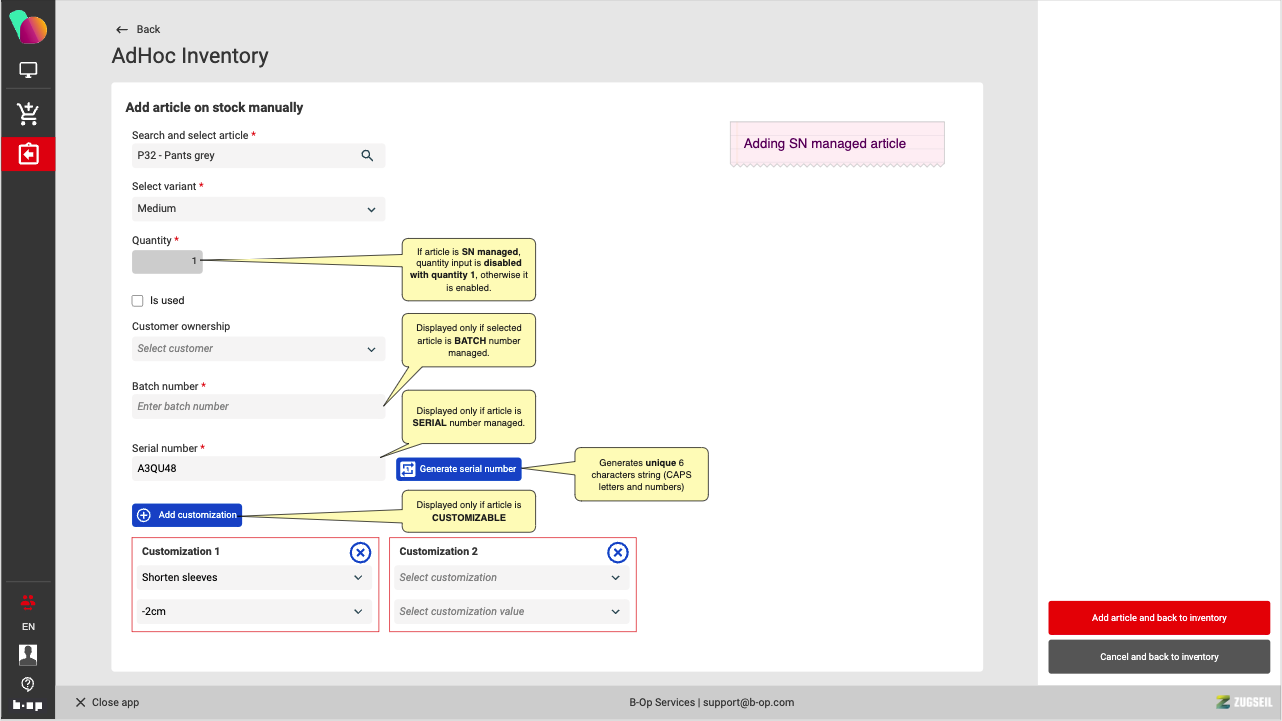Click the app logo at top left
Viewport: 1282px width, 721px height.
coord(28,27)
